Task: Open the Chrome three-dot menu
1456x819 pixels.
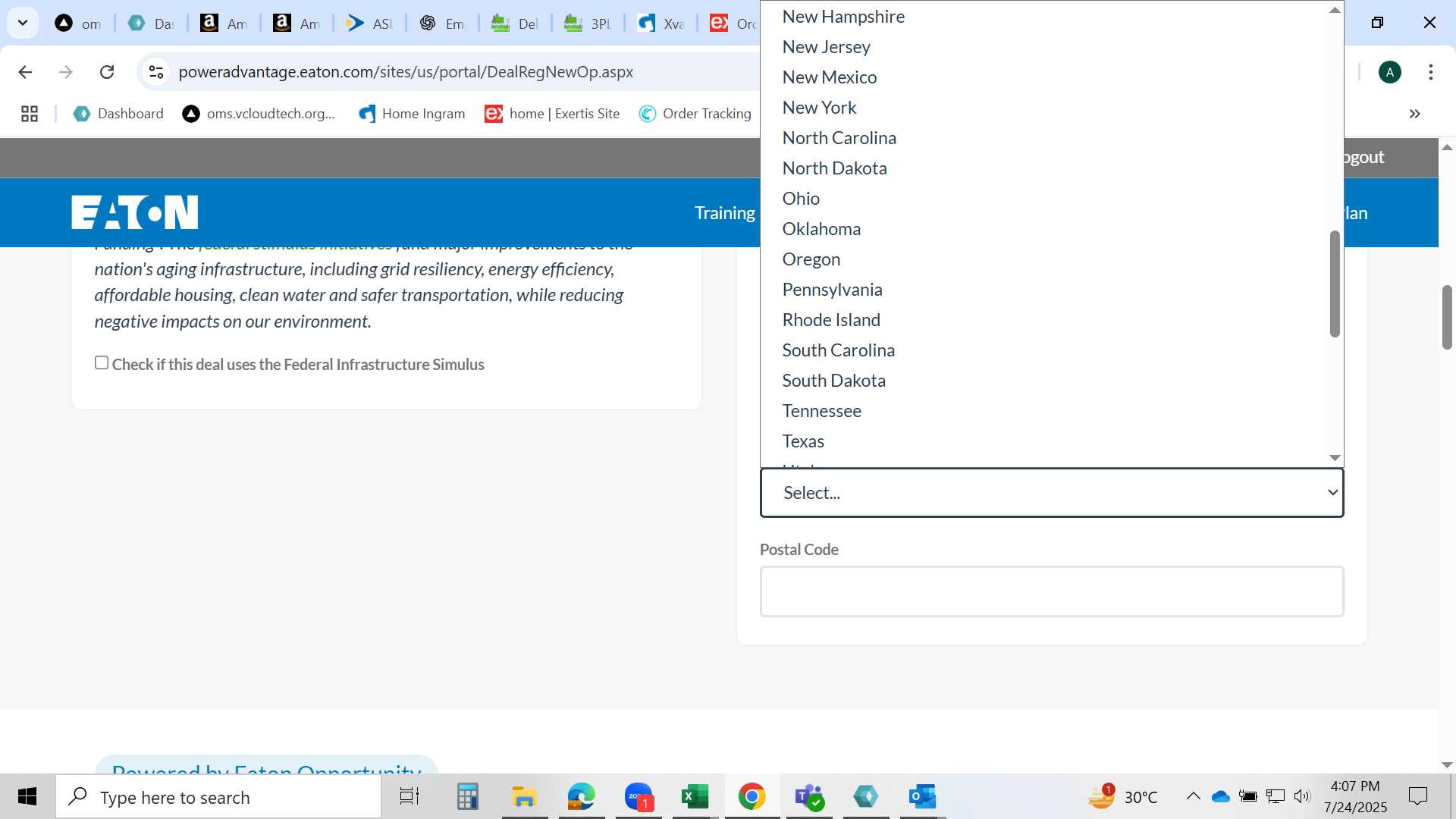Action: [1431, 72]
